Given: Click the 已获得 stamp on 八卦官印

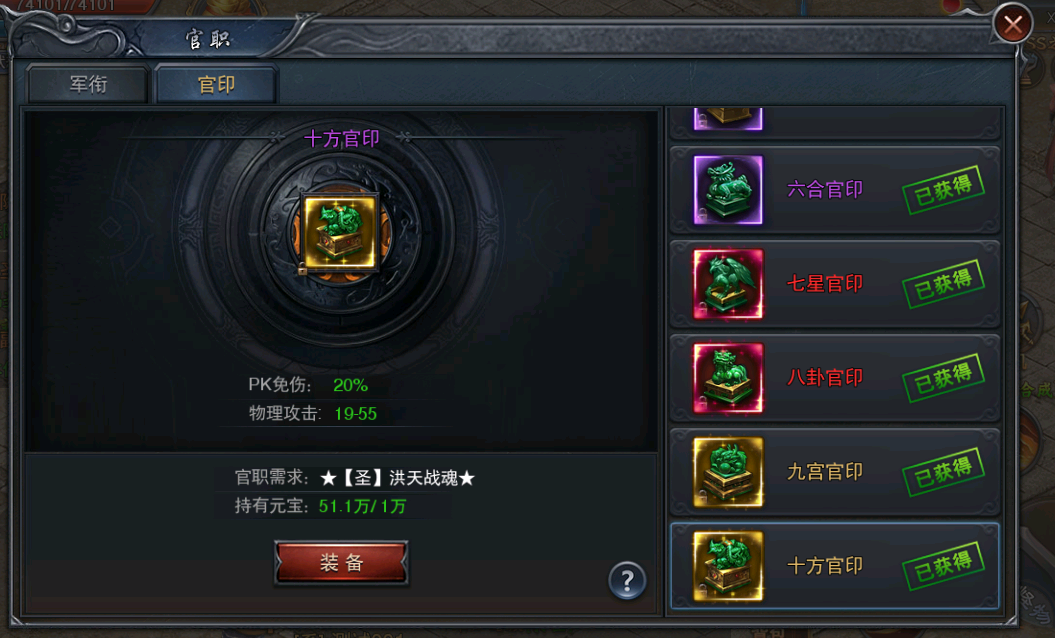Looking at the screenshot, I should (943, 378).
